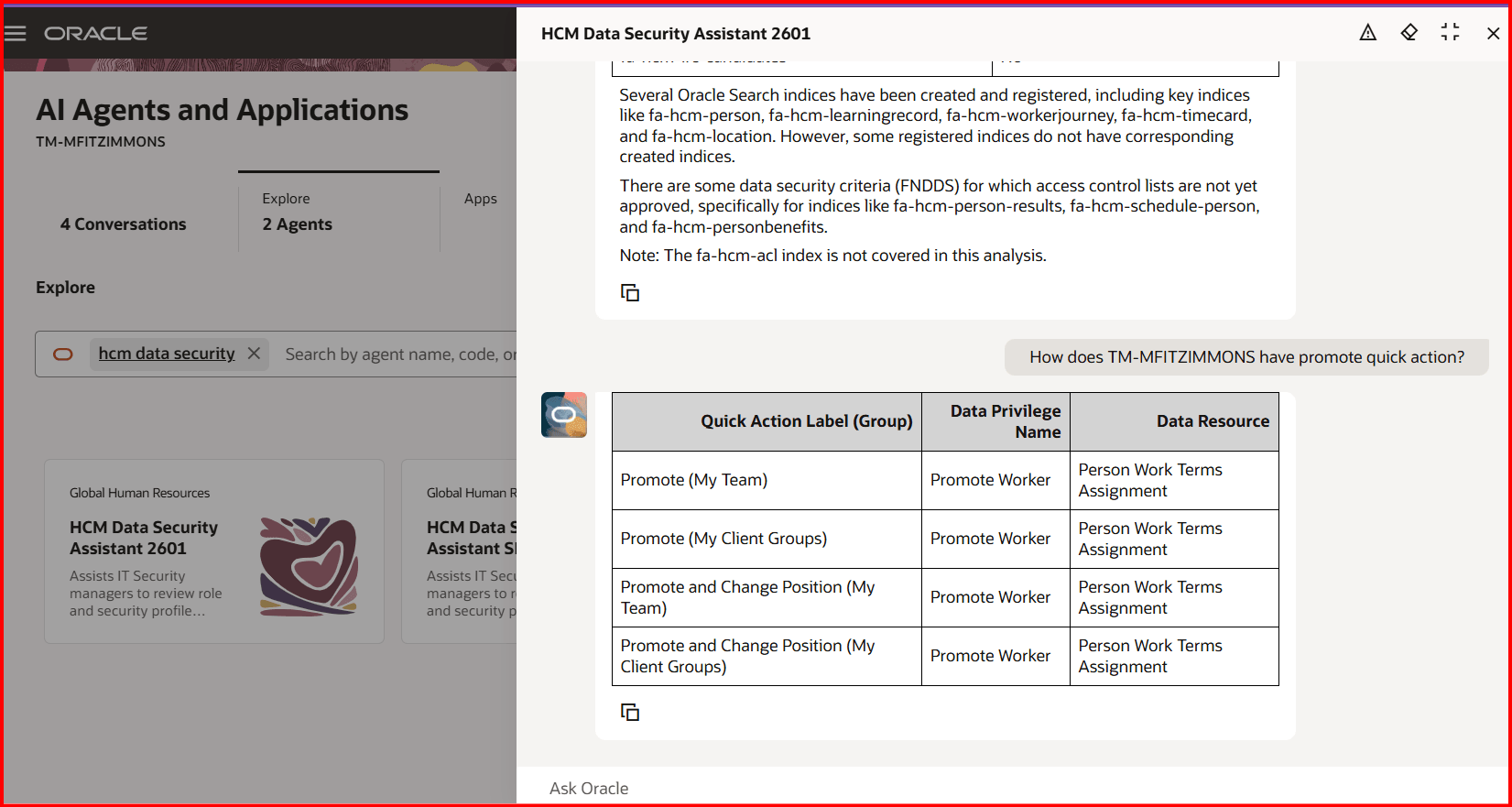Click the HCM Data Security Assistant 2601 panel title

[x=676, y=34]
